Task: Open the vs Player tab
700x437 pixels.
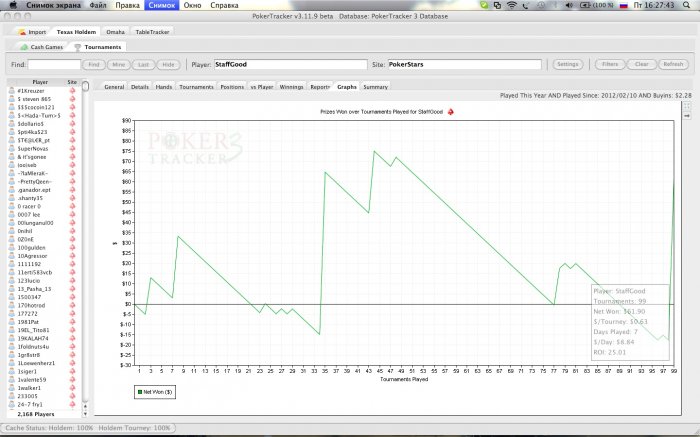Action: (x=262, y=87)
